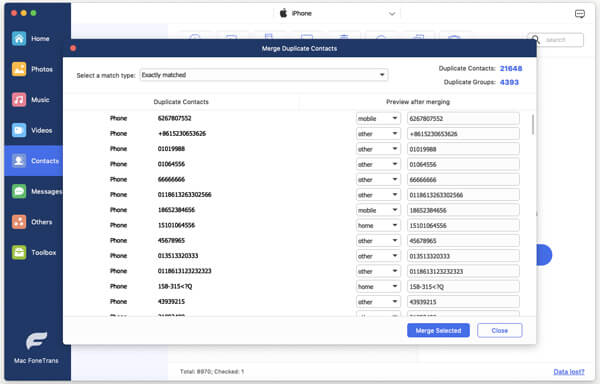Click the red close dot of Merge dialog
This screenshot has height=384, width=600.
pyautogui.click(x=73, y=48)
